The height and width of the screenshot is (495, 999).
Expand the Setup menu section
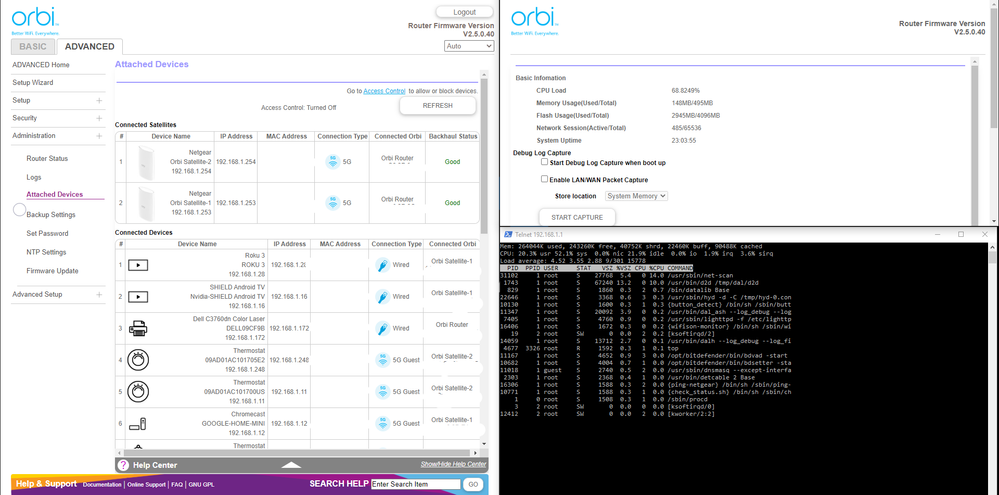click(99, 101)
